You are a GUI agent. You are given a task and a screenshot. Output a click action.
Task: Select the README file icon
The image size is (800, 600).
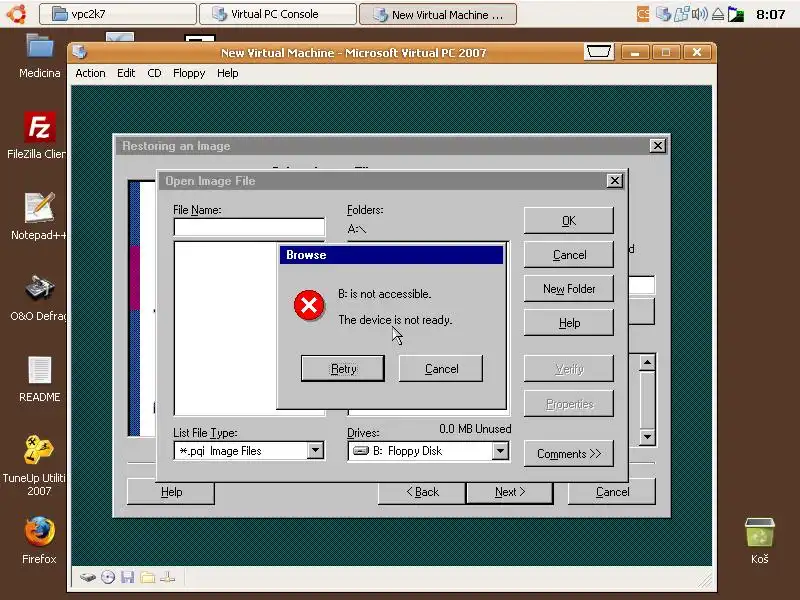tap(39, 379)
